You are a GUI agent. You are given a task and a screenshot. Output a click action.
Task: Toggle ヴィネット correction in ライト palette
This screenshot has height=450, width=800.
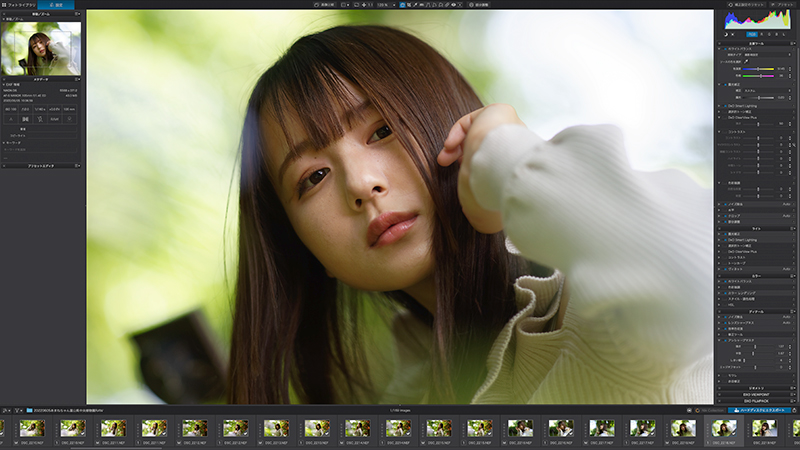coord(725,269)
